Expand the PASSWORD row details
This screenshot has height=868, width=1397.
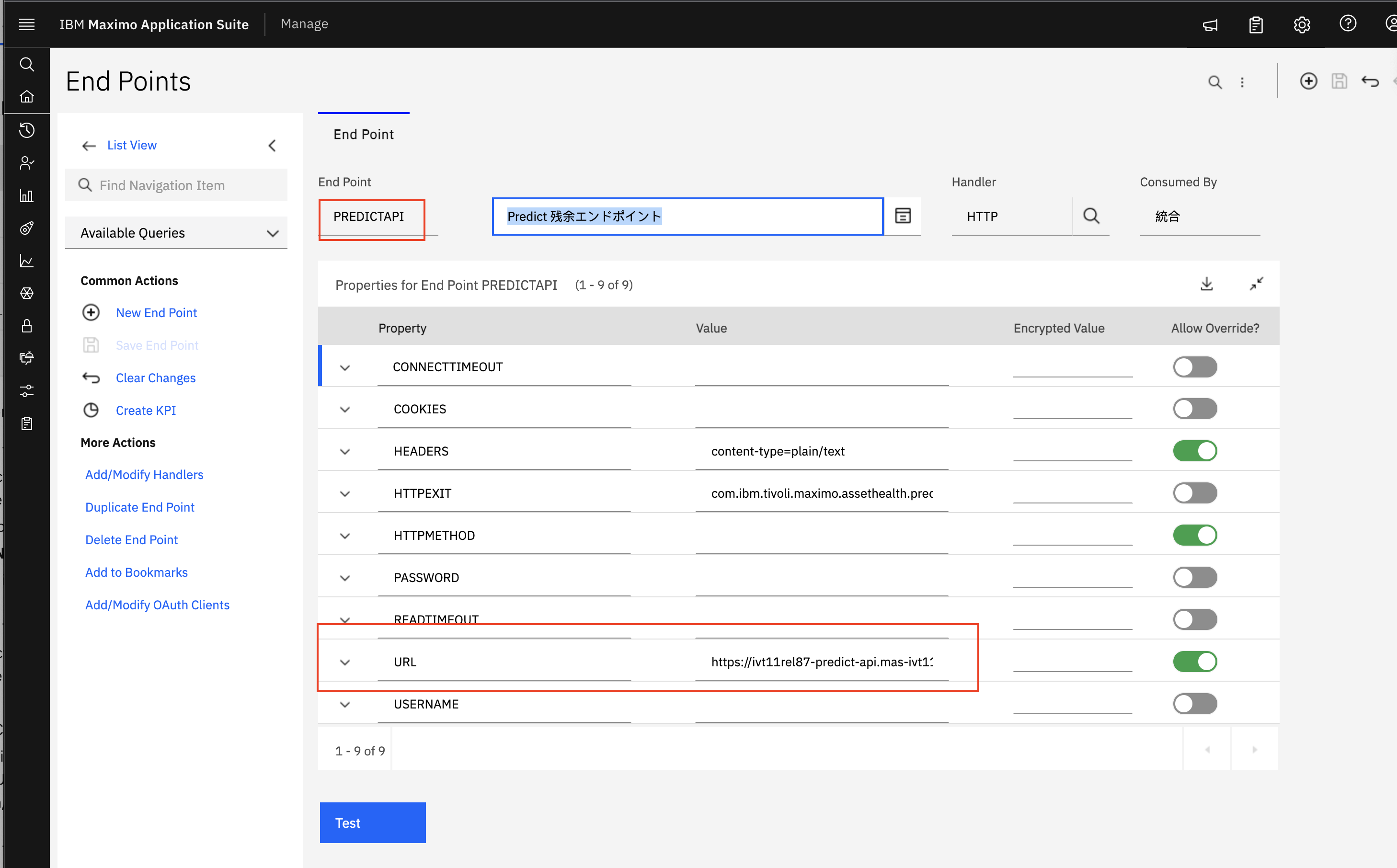coord(344,578)
